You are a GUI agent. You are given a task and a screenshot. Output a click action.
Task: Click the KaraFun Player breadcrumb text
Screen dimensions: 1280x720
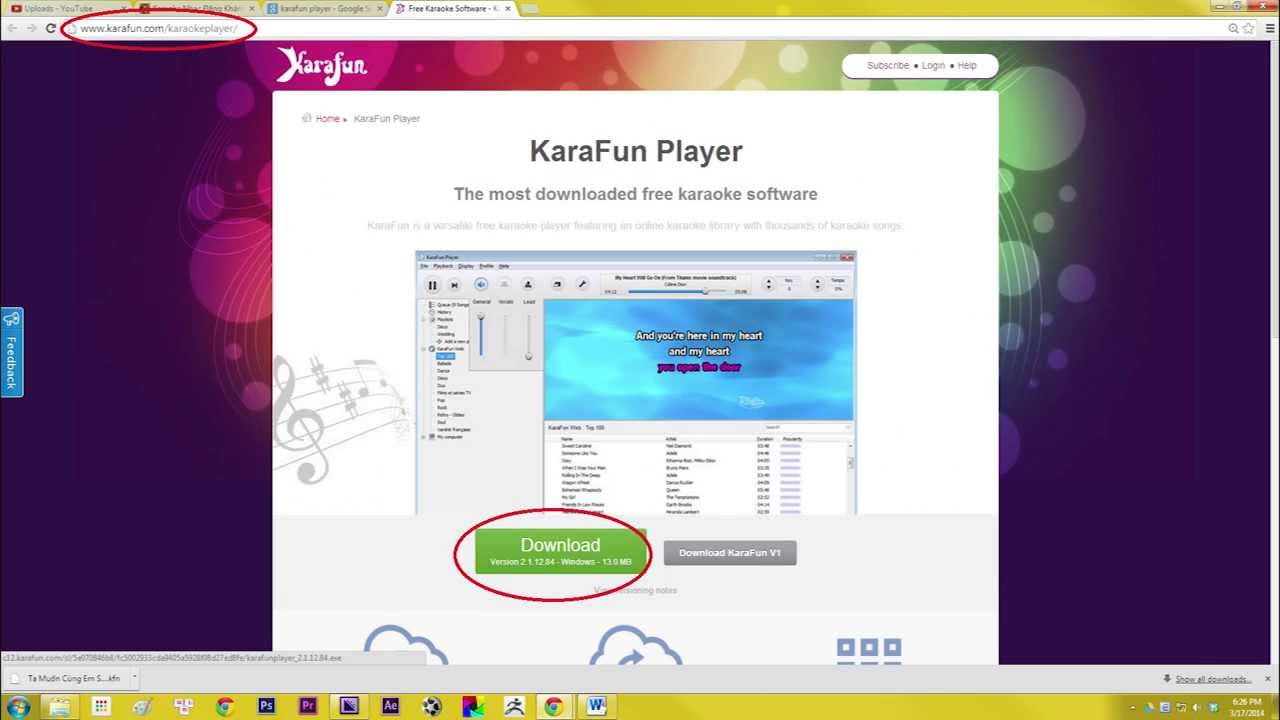387,118
